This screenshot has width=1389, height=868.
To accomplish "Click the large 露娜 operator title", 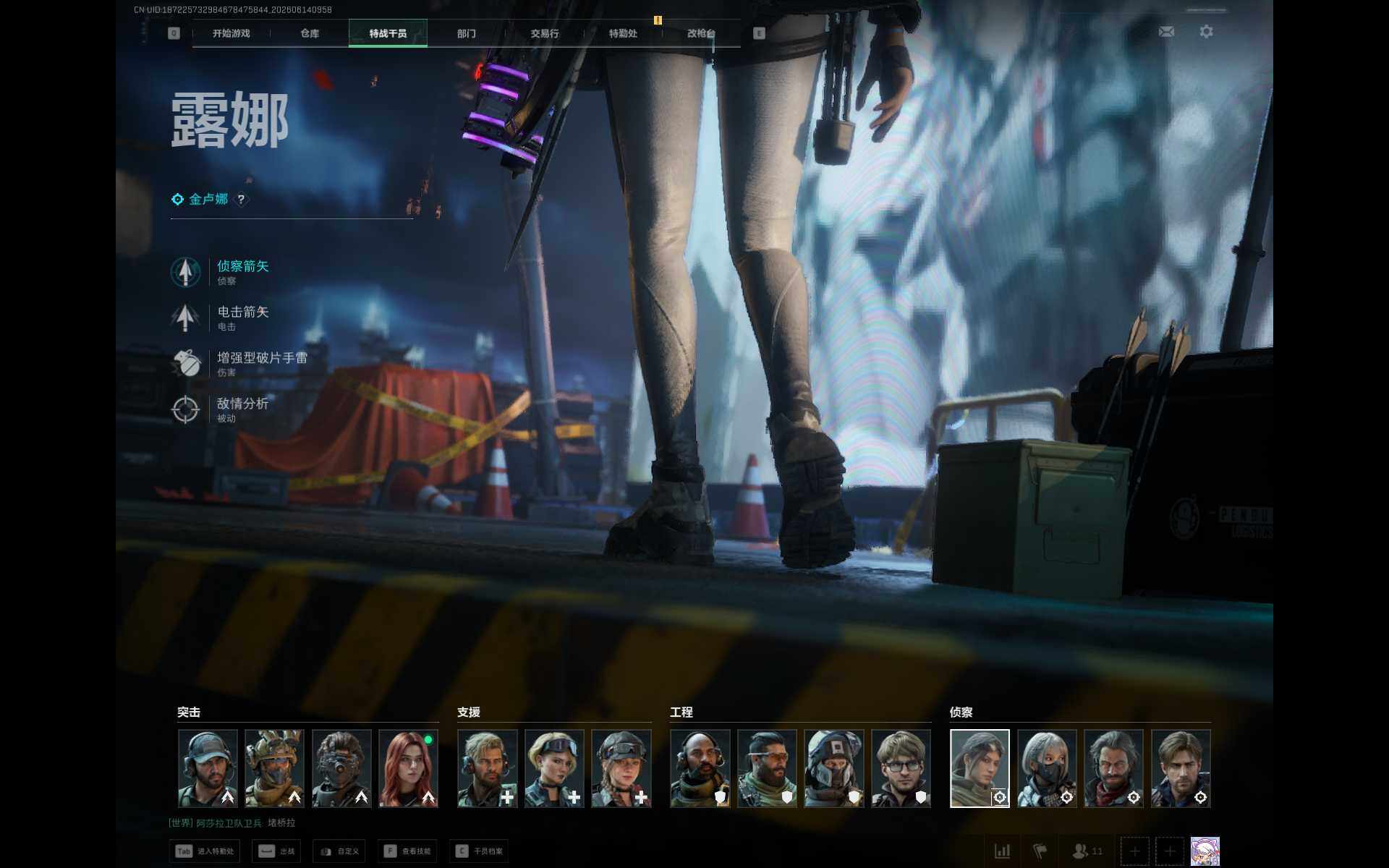I will [x=230, y=120].
